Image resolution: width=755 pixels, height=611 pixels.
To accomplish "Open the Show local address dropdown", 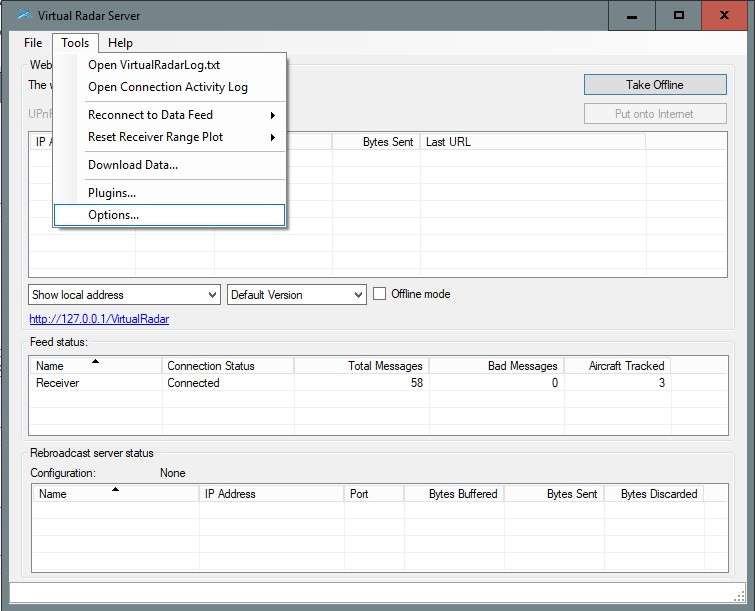I will pos(124,295).
